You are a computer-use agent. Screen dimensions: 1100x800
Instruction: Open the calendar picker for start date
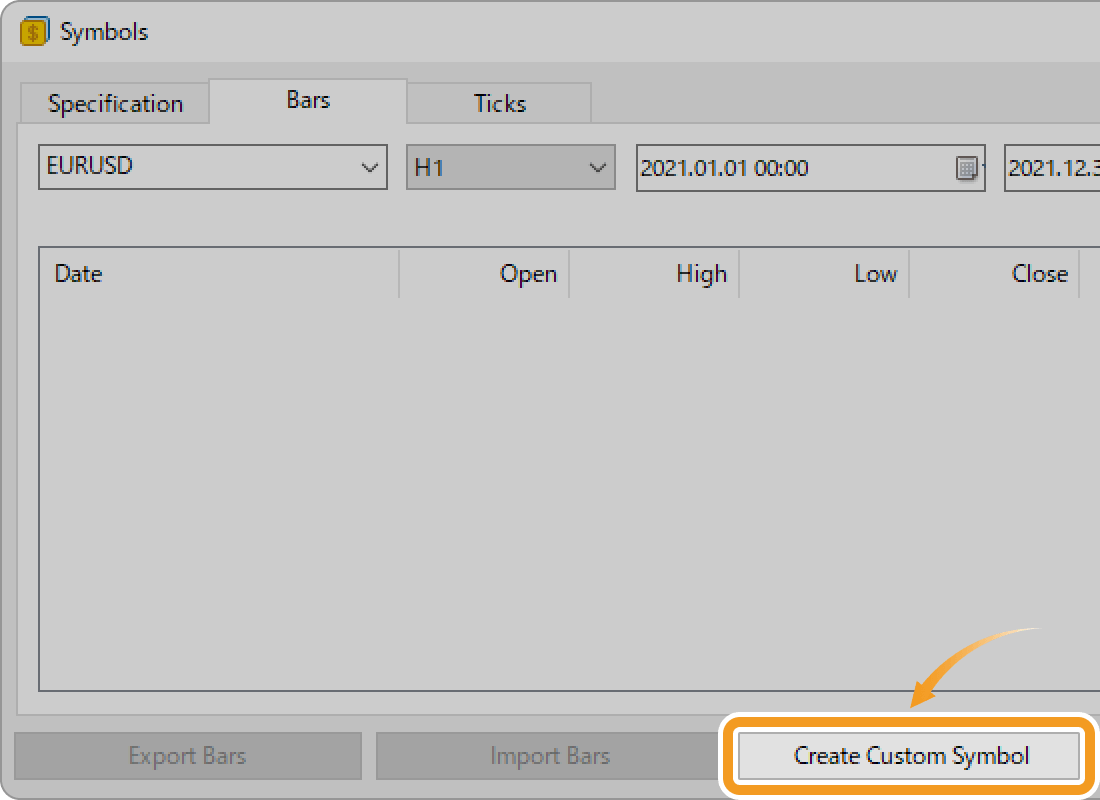967,168
